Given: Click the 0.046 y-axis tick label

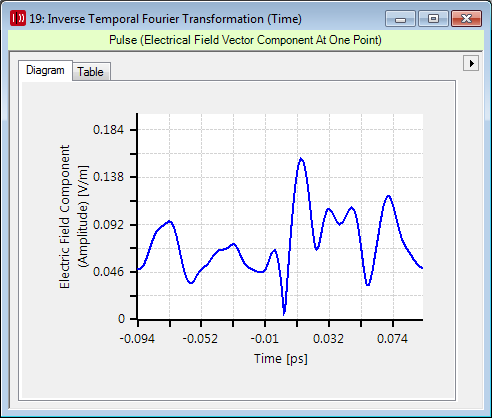Looking at the screenshot, I should [108, 272].
